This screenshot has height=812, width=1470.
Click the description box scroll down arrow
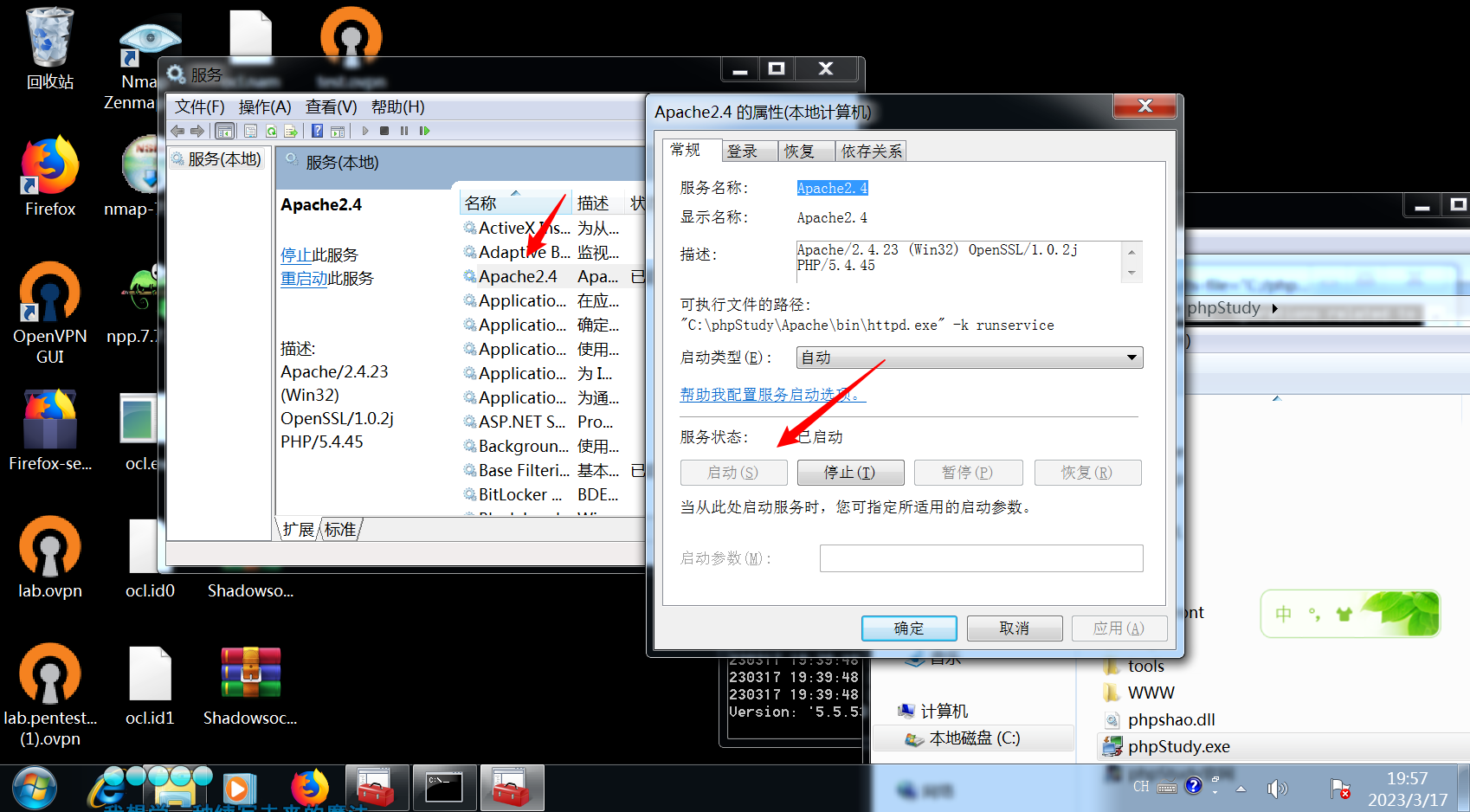[x=1132, y=274]
